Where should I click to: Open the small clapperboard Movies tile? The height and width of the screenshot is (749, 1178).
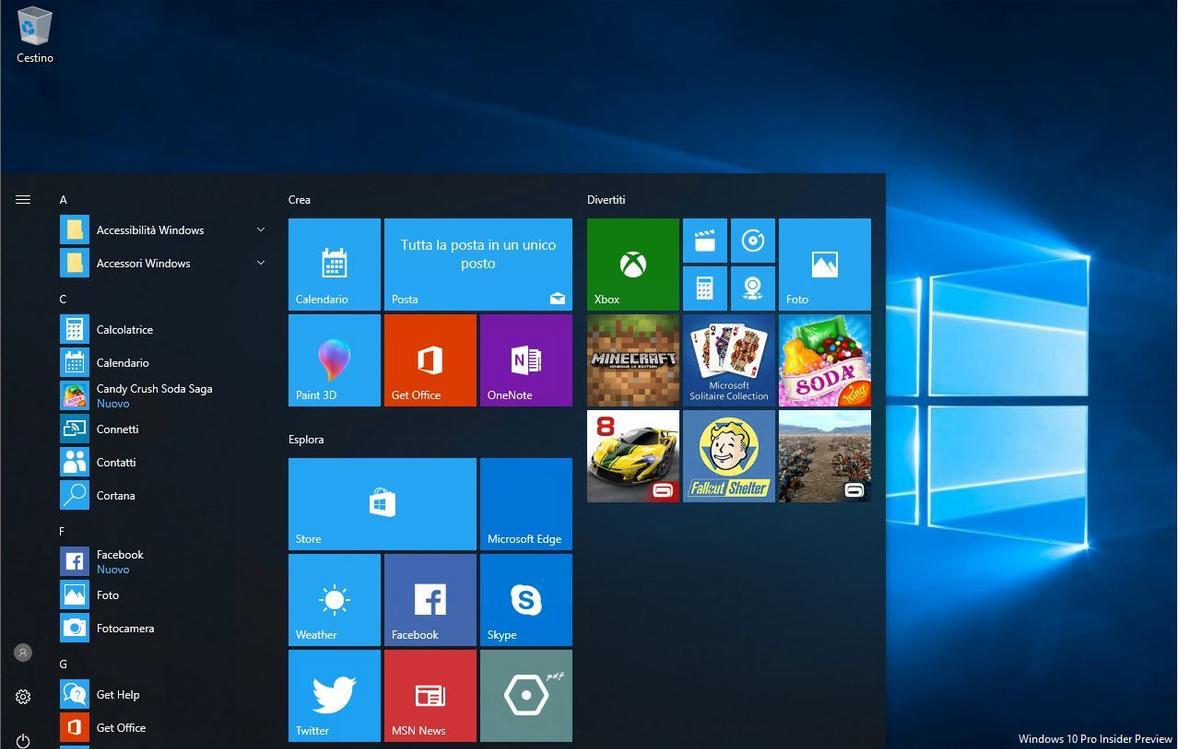point(705,240)
